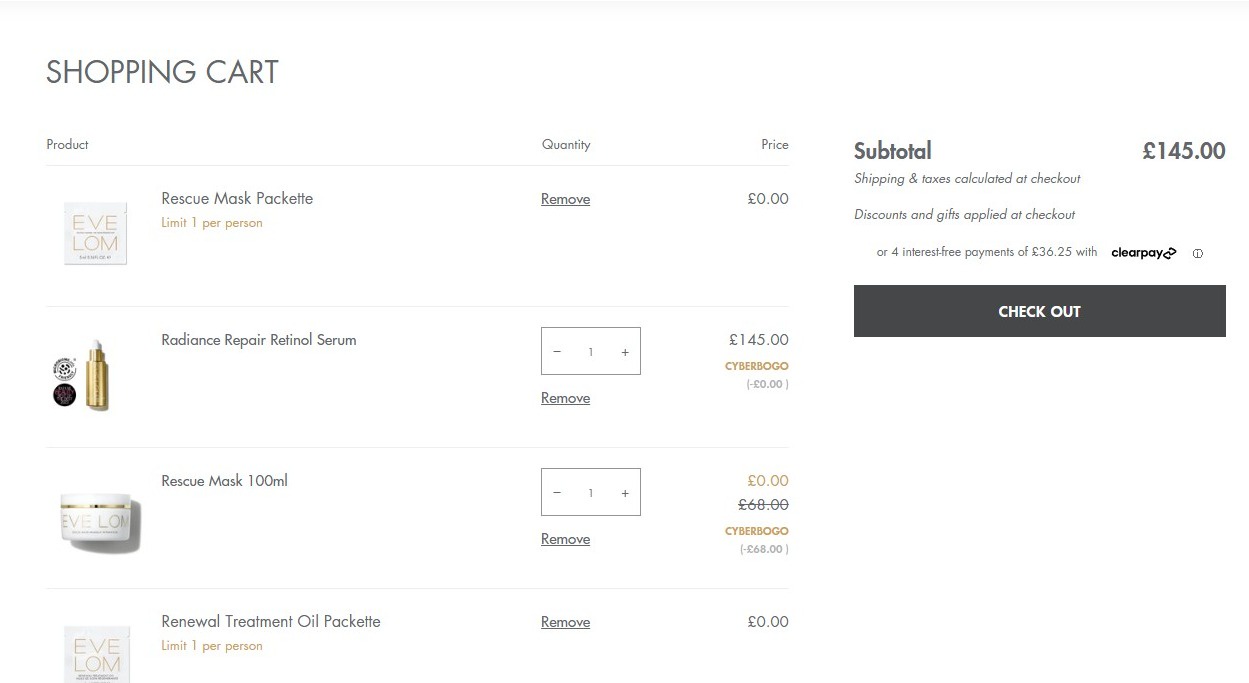1249x683 pixels.
Task: Click the Retinol Serum quantity field
Action: pos(591,352)
